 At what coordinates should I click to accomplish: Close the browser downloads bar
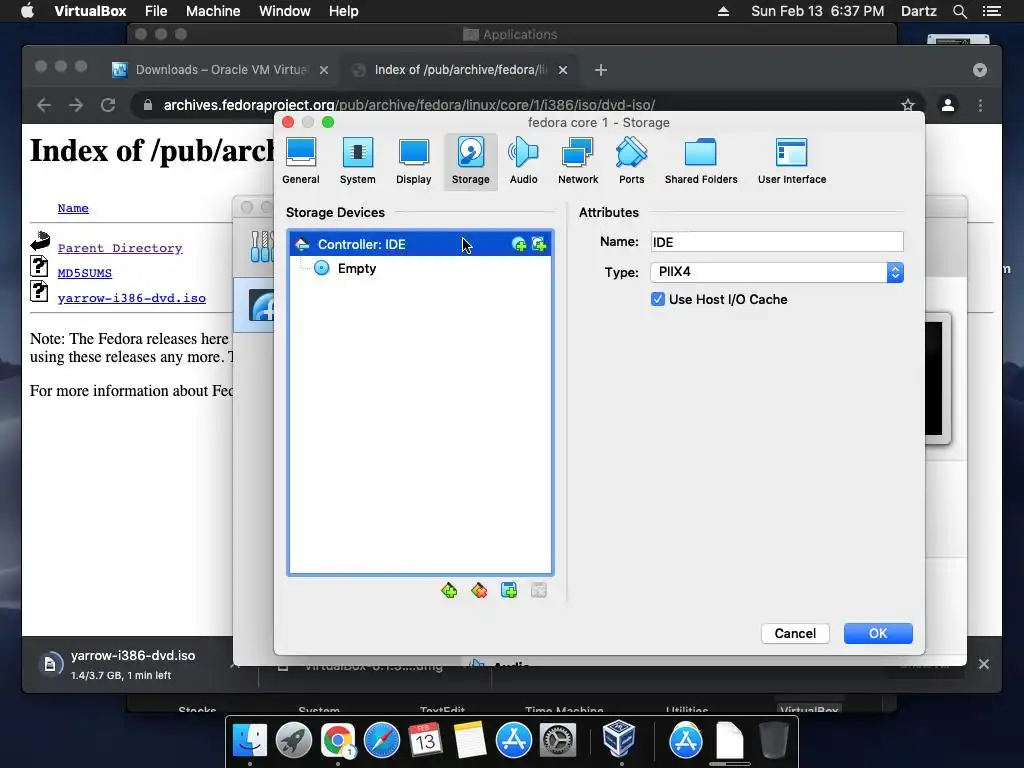tap(984, 664)
